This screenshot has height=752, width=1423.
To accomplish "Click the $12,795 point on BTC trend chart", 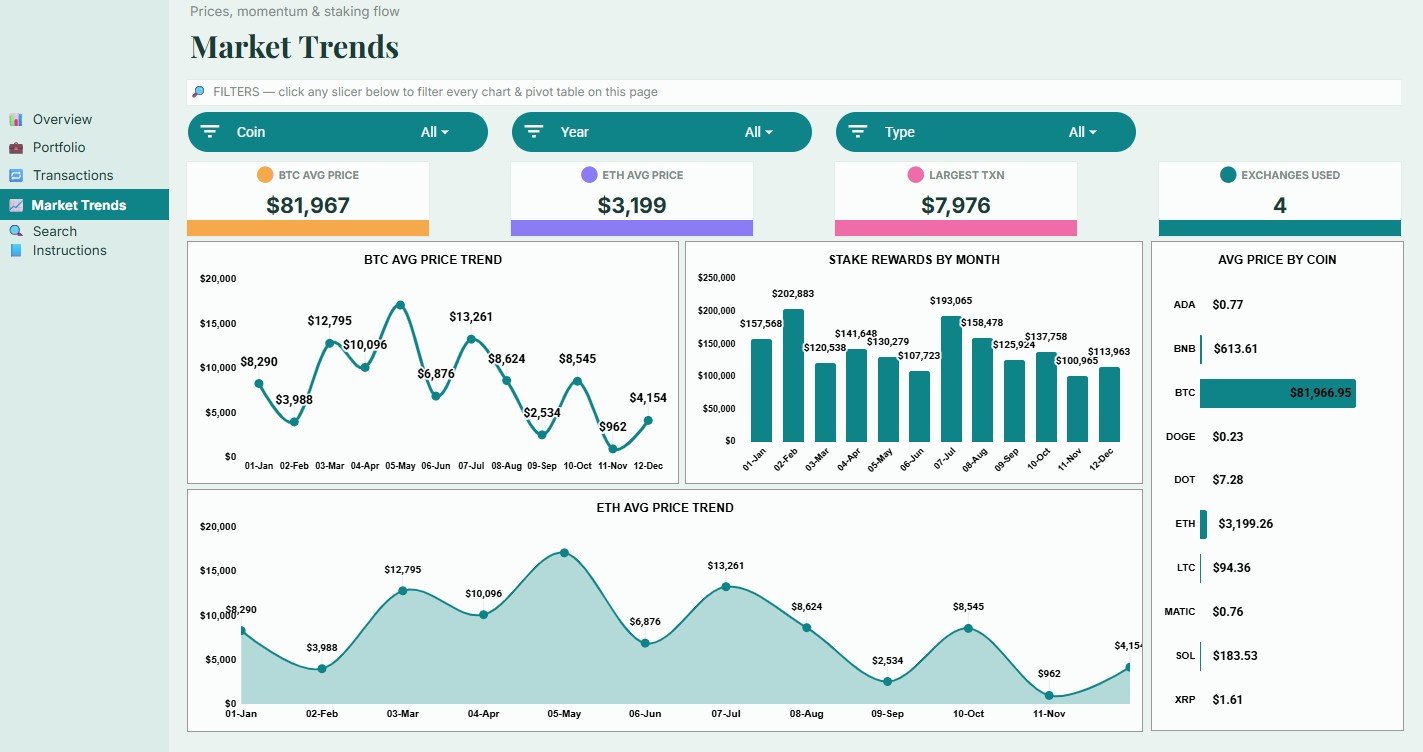I will (x=329, y=343).
